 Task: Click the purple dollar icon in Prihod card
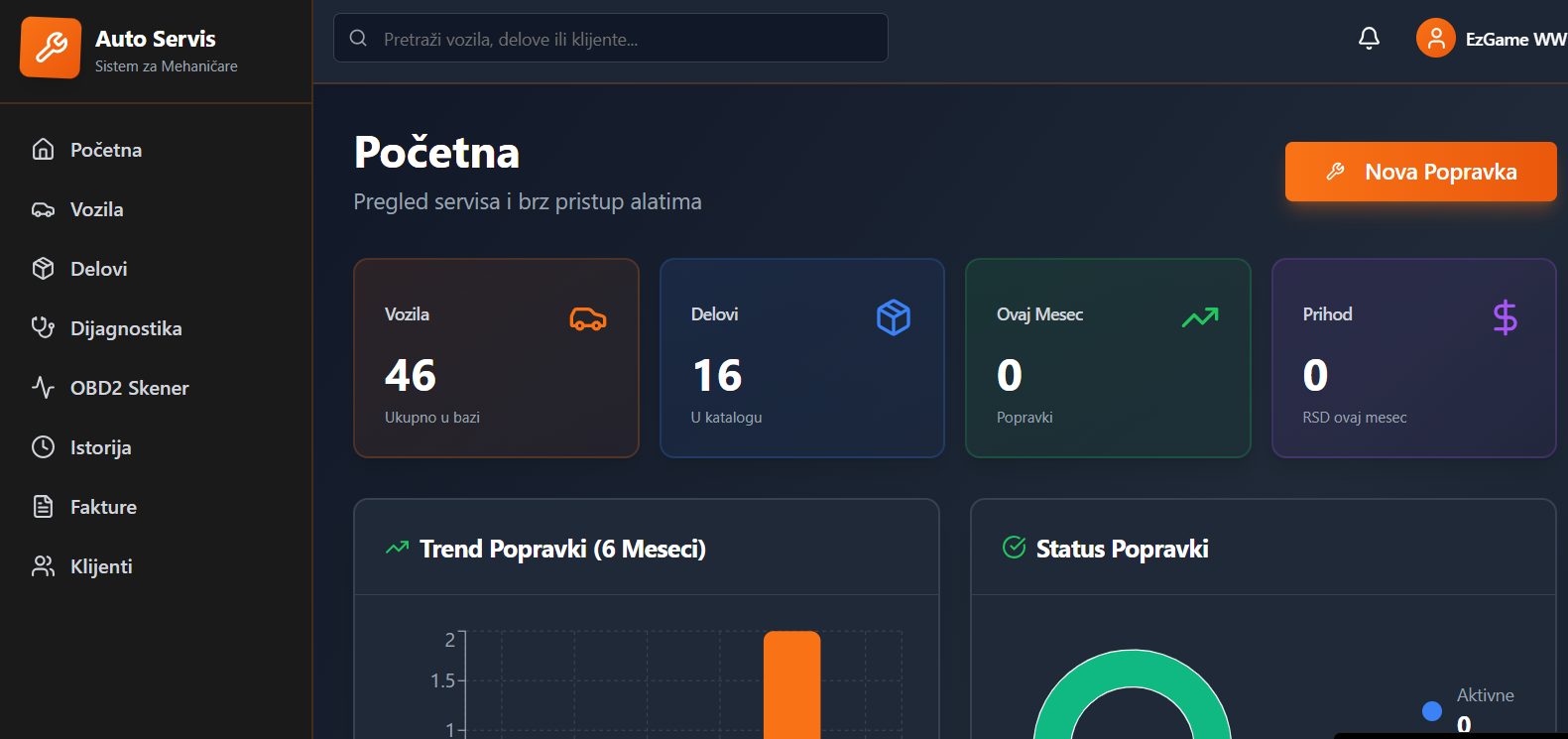pyautogui.click(x=1505, y=317)
